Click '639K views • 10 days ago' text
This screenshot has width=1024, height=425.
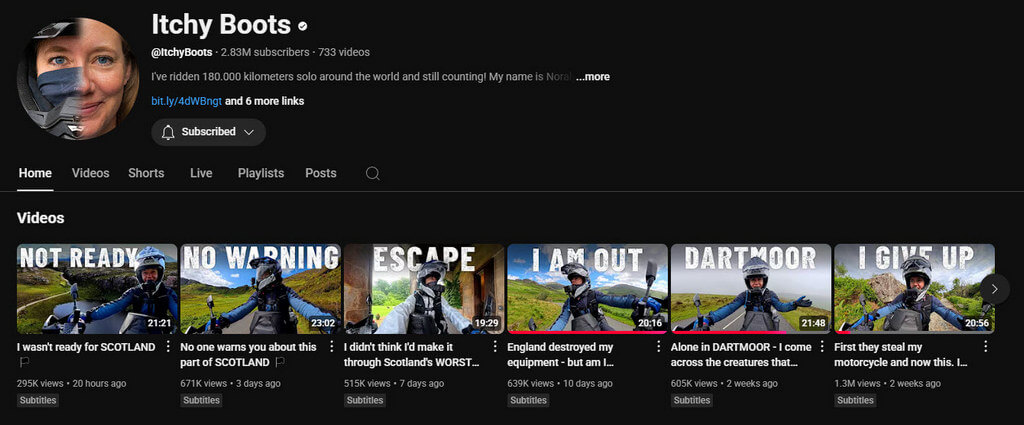pyautogui.click(x=560, y=383)
